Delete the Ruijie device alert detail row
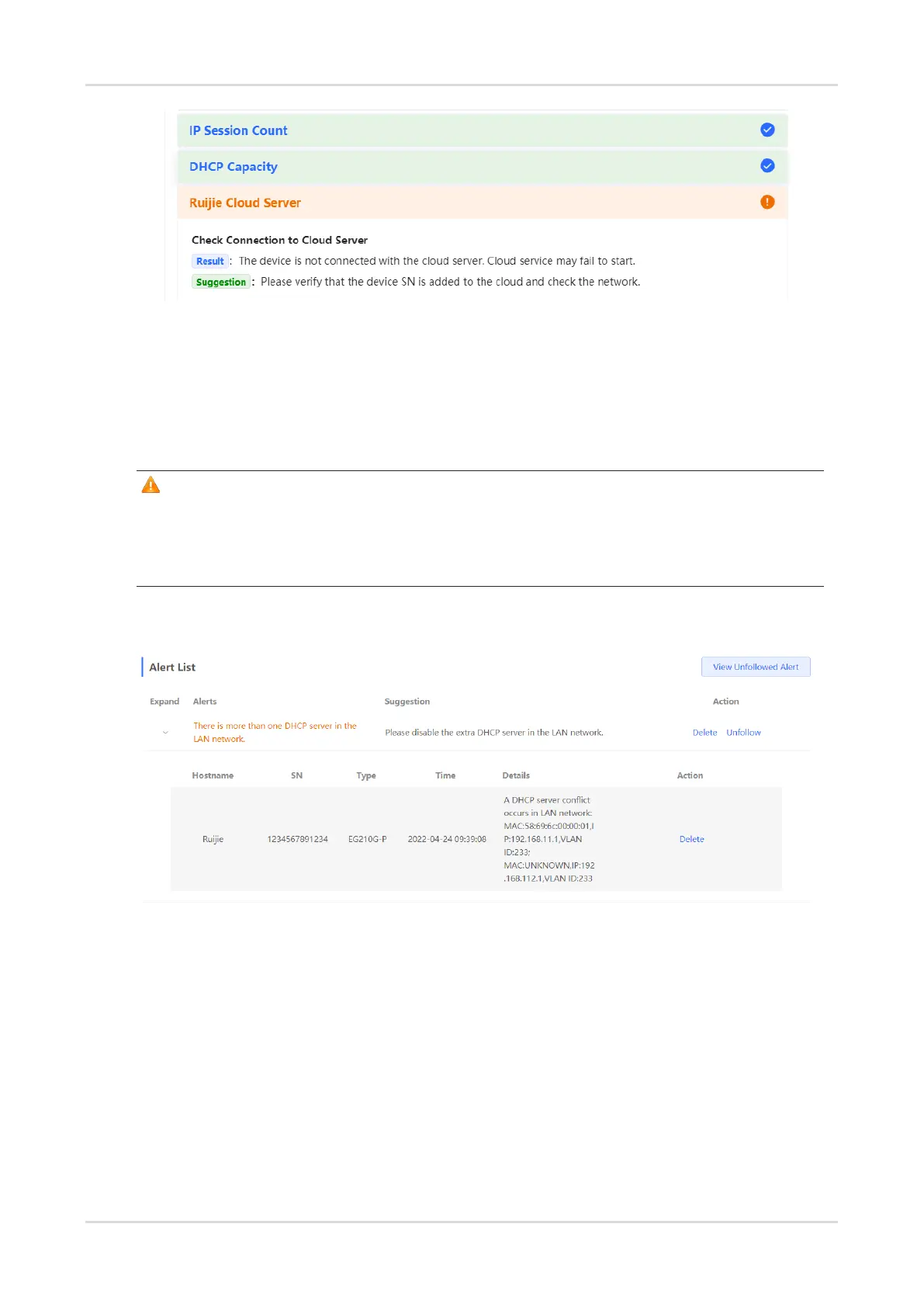924x1307 pixels. pyautogui.click(x=691, y=839)
